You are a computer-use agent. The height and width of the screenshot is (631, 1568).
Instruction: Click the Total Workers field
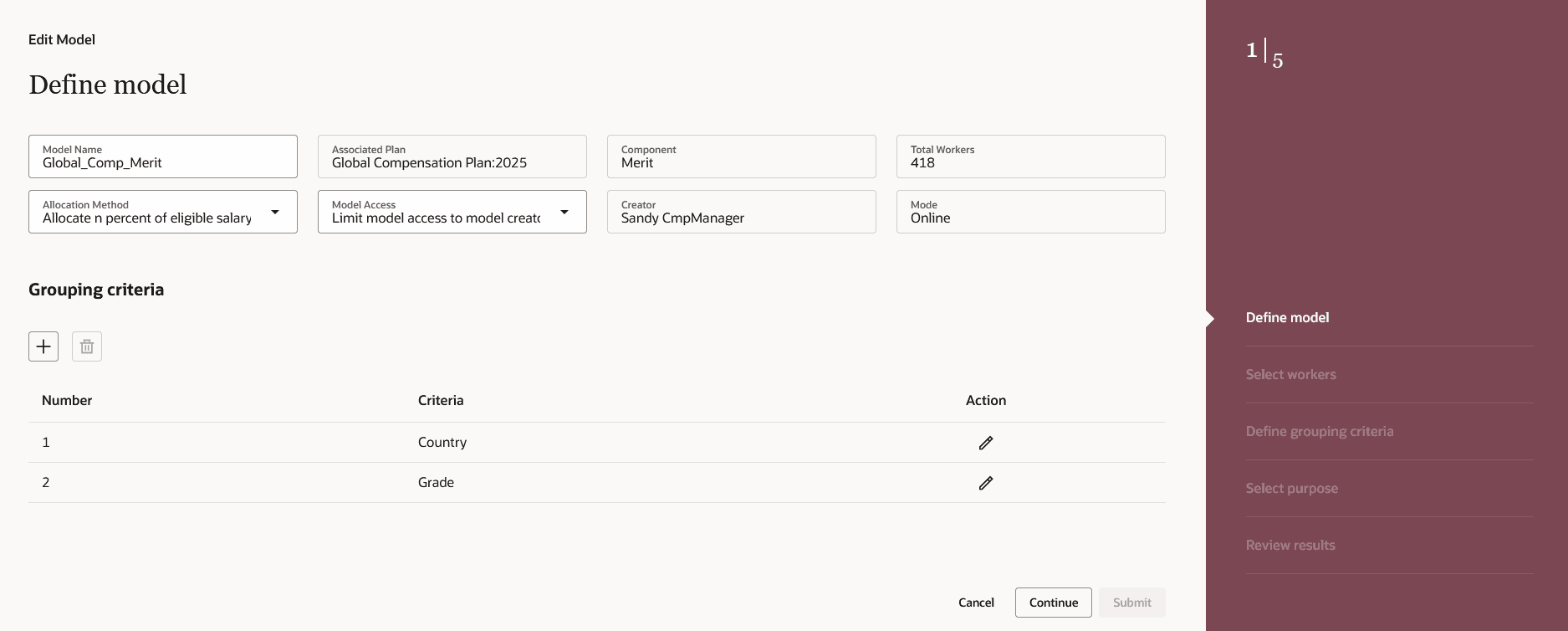pyautogui.click(x=1031, y=157)
